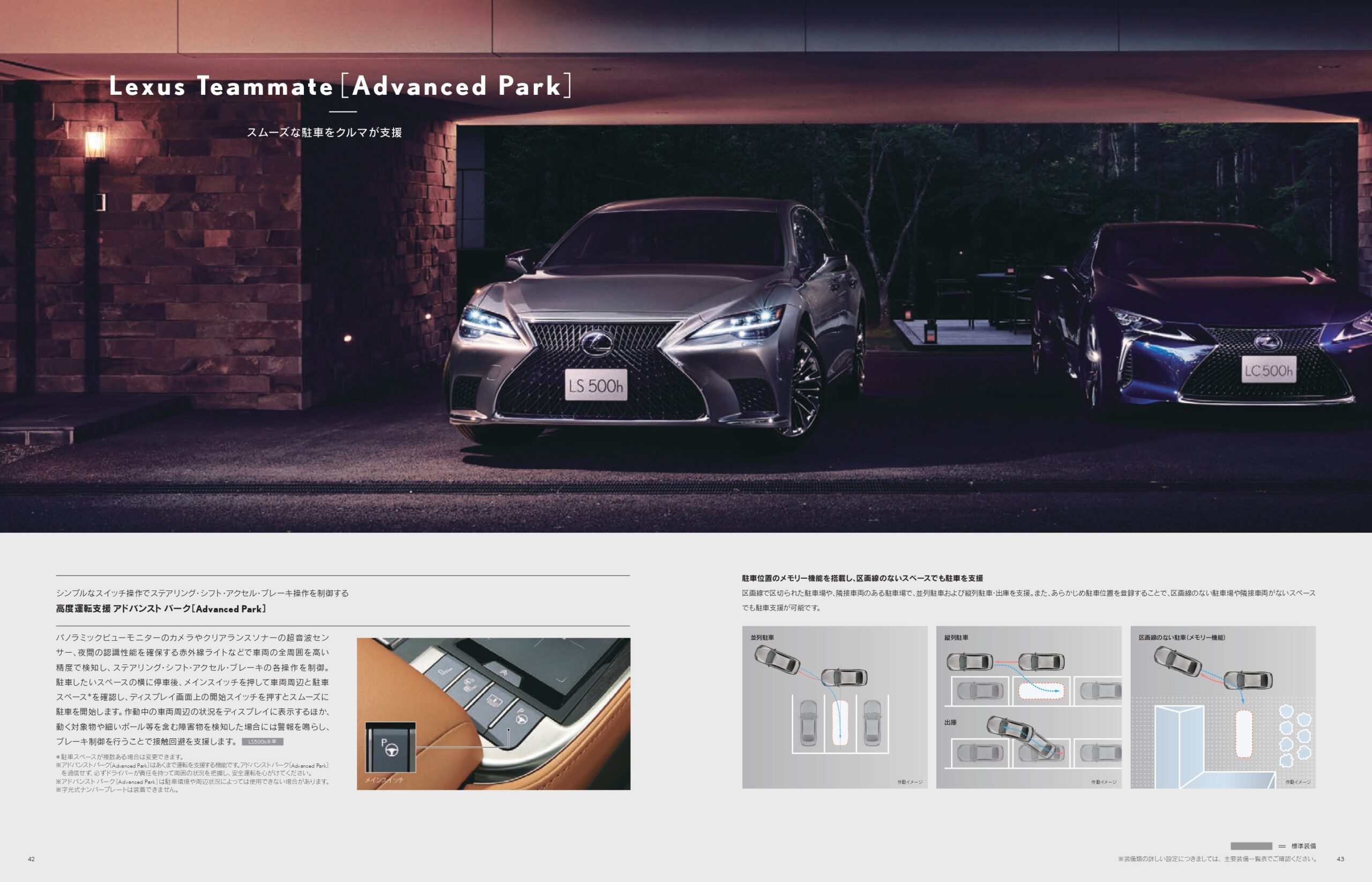Open the 並列駐車 parking diagram
The image size is (1372, 882).
click(834, 707)
